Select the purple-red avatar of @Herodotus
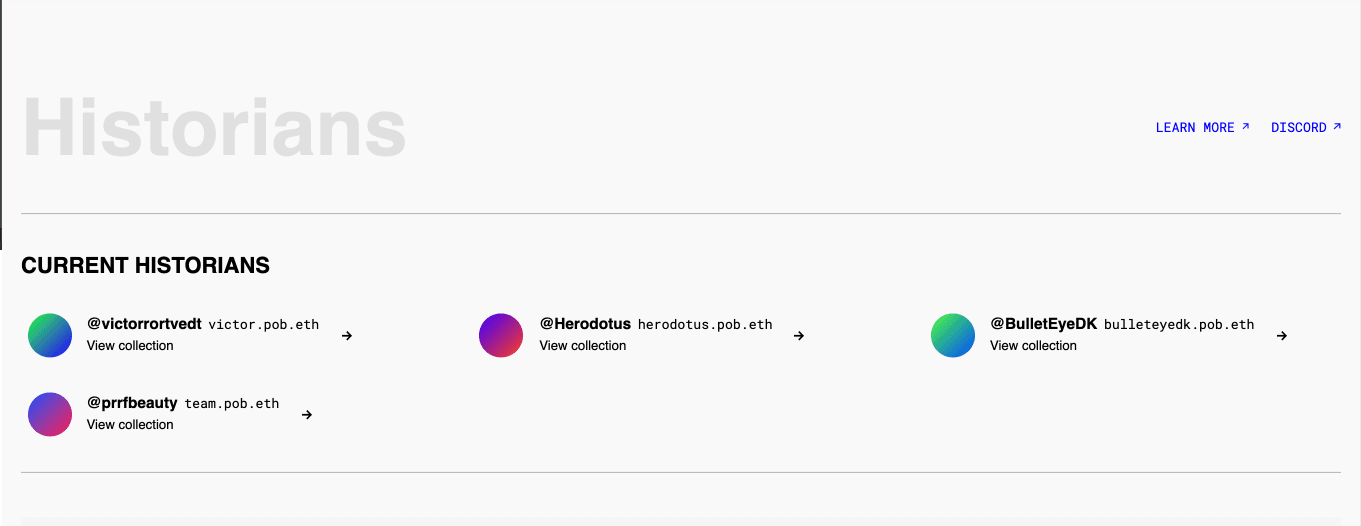The height and width of the screenshot is (526, 1361). 501,336
